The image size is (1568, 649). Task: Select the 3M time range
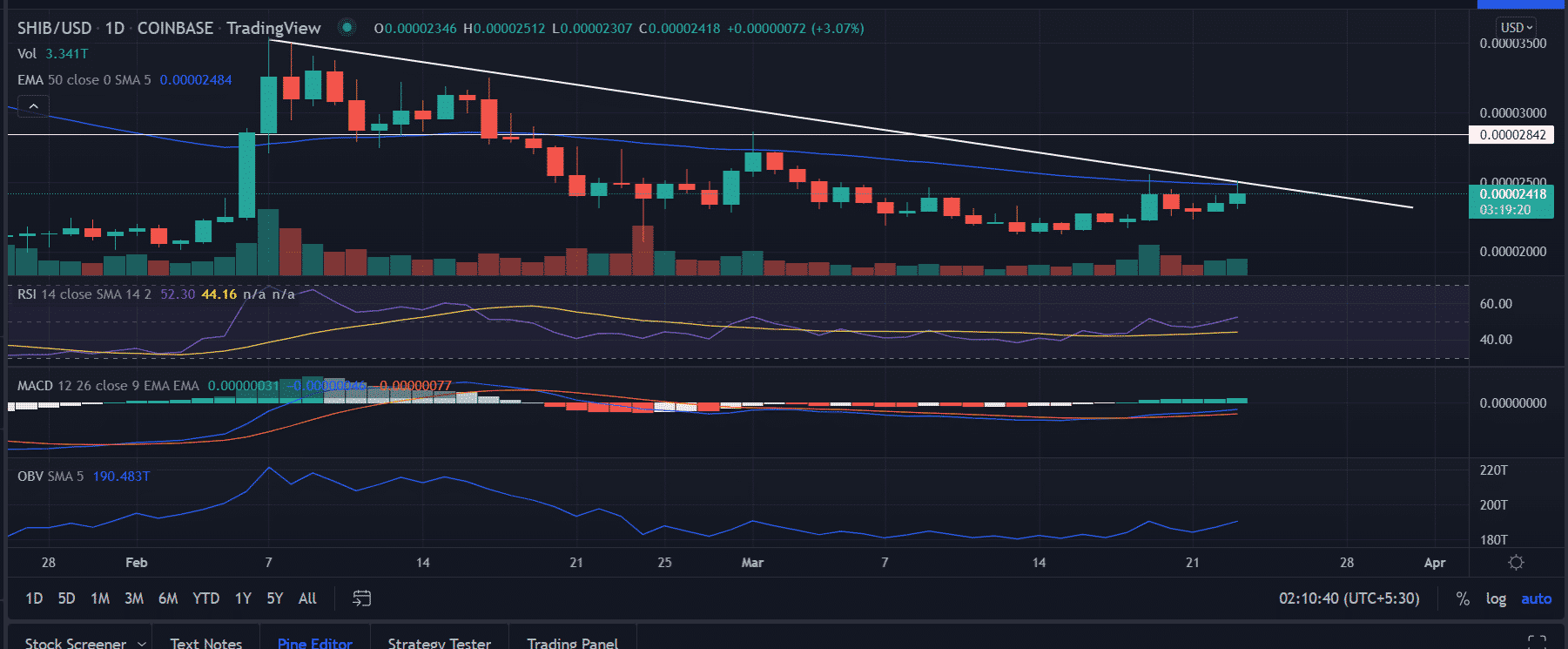point(134,598)
